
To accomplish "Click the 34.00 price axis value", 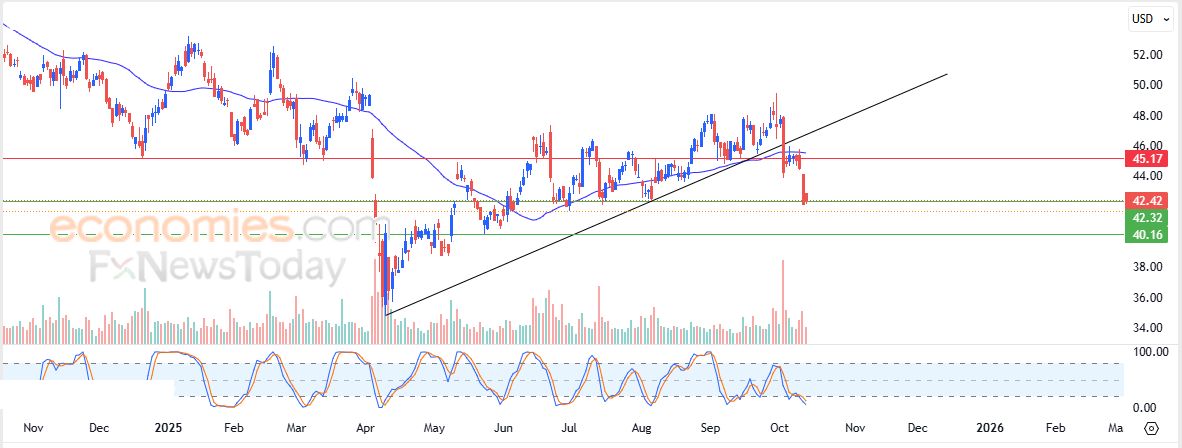I will click(x=1146, y=328).
